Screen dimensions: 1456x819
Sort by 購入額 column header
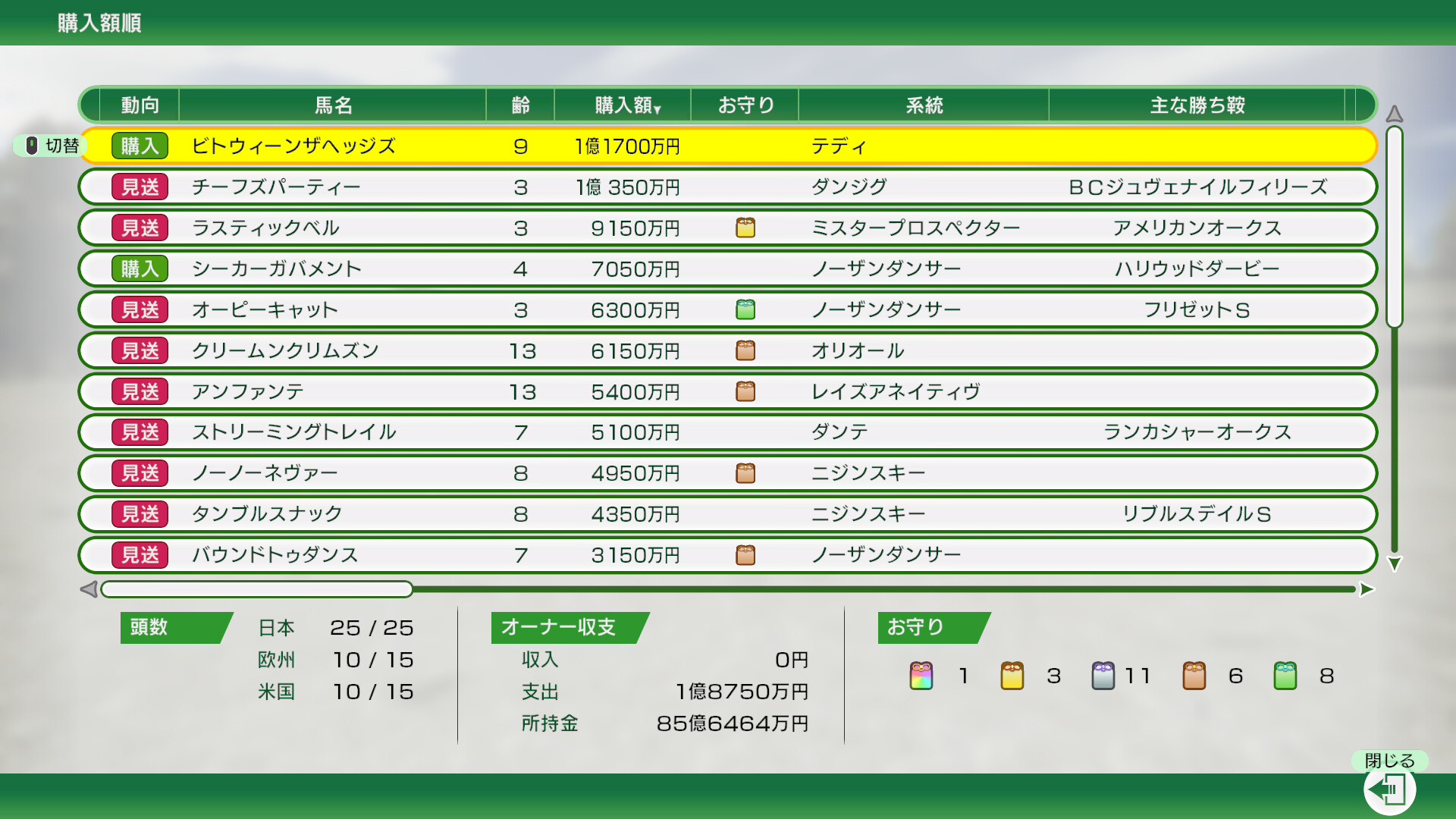(x=626, y=105)
